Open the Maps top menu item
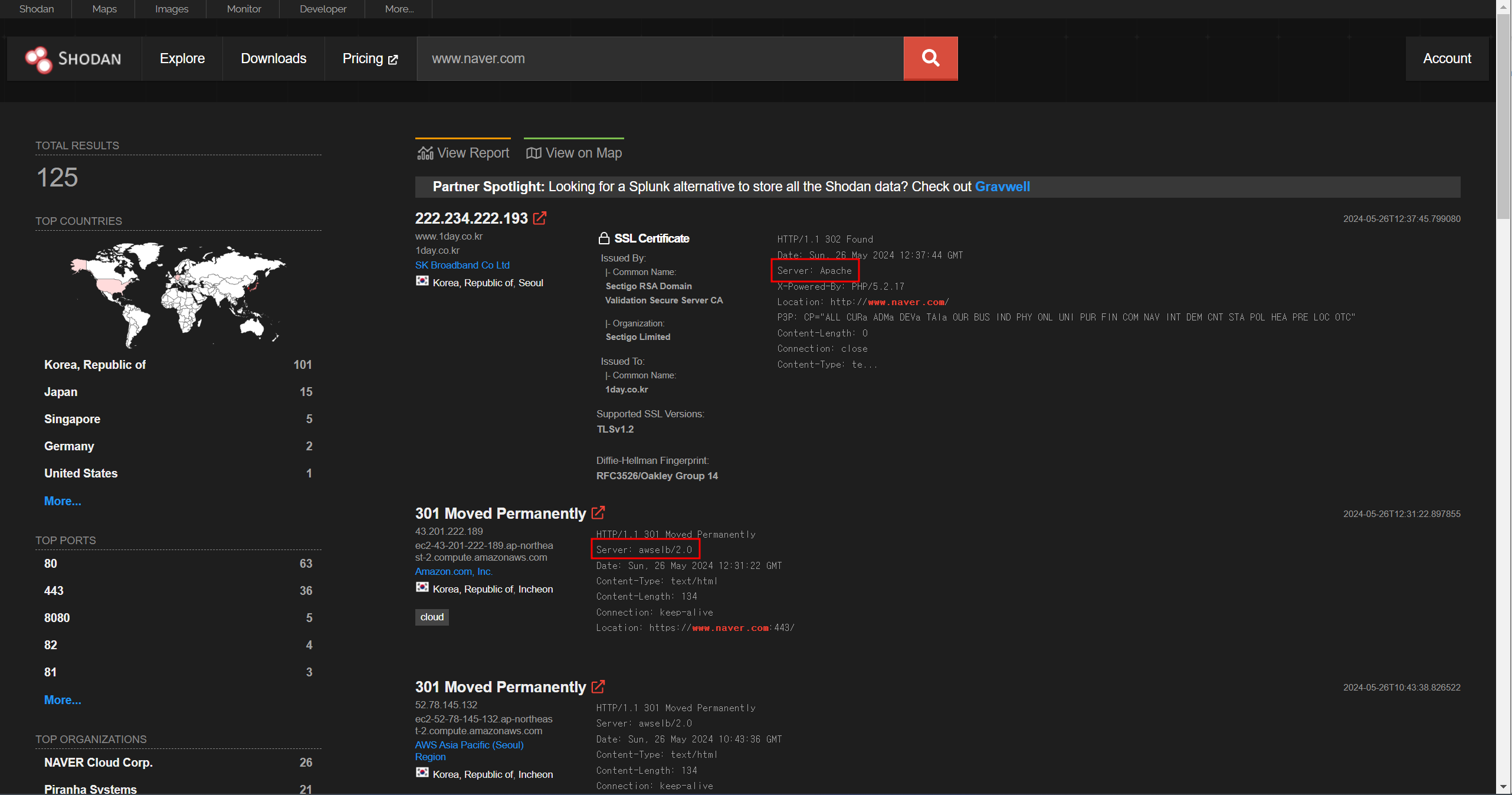 point(104,9)
